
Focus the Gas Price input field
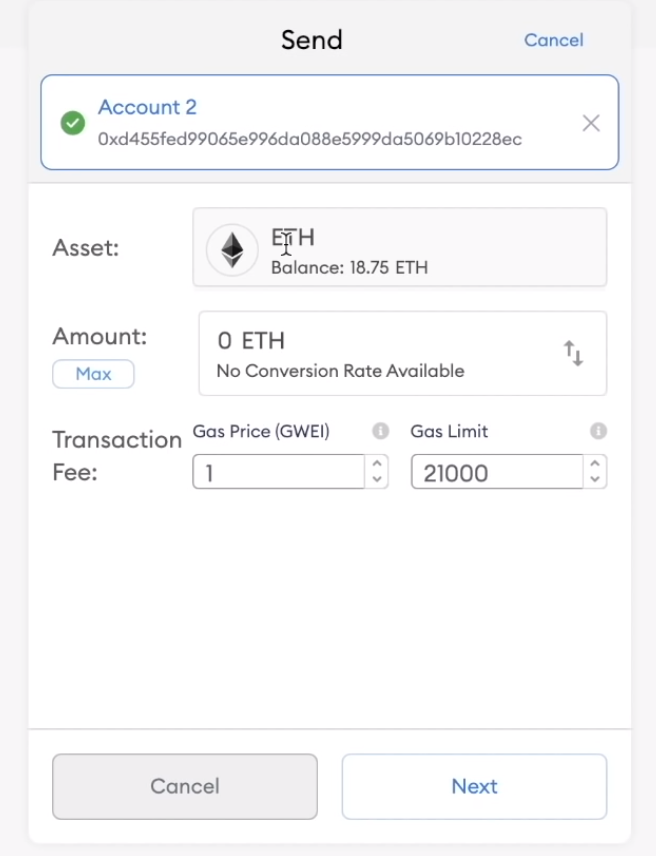278,472
